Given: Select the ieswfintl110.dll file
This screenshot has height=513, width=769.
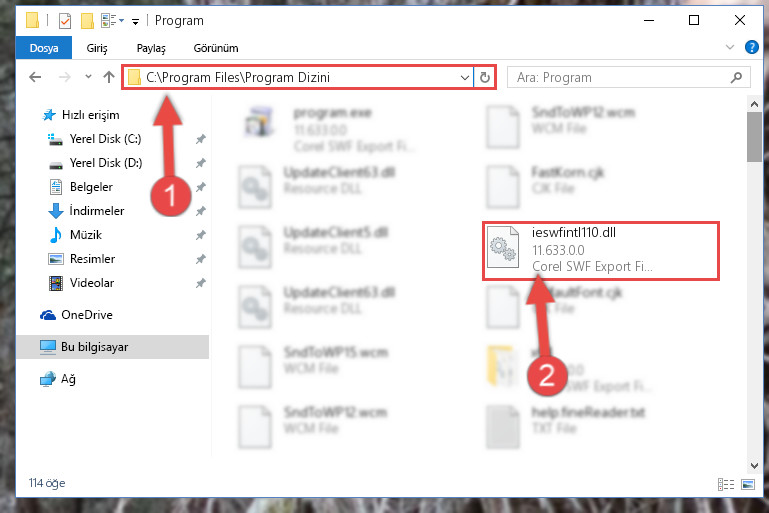Looking at the screenshot, I should 601,251.
